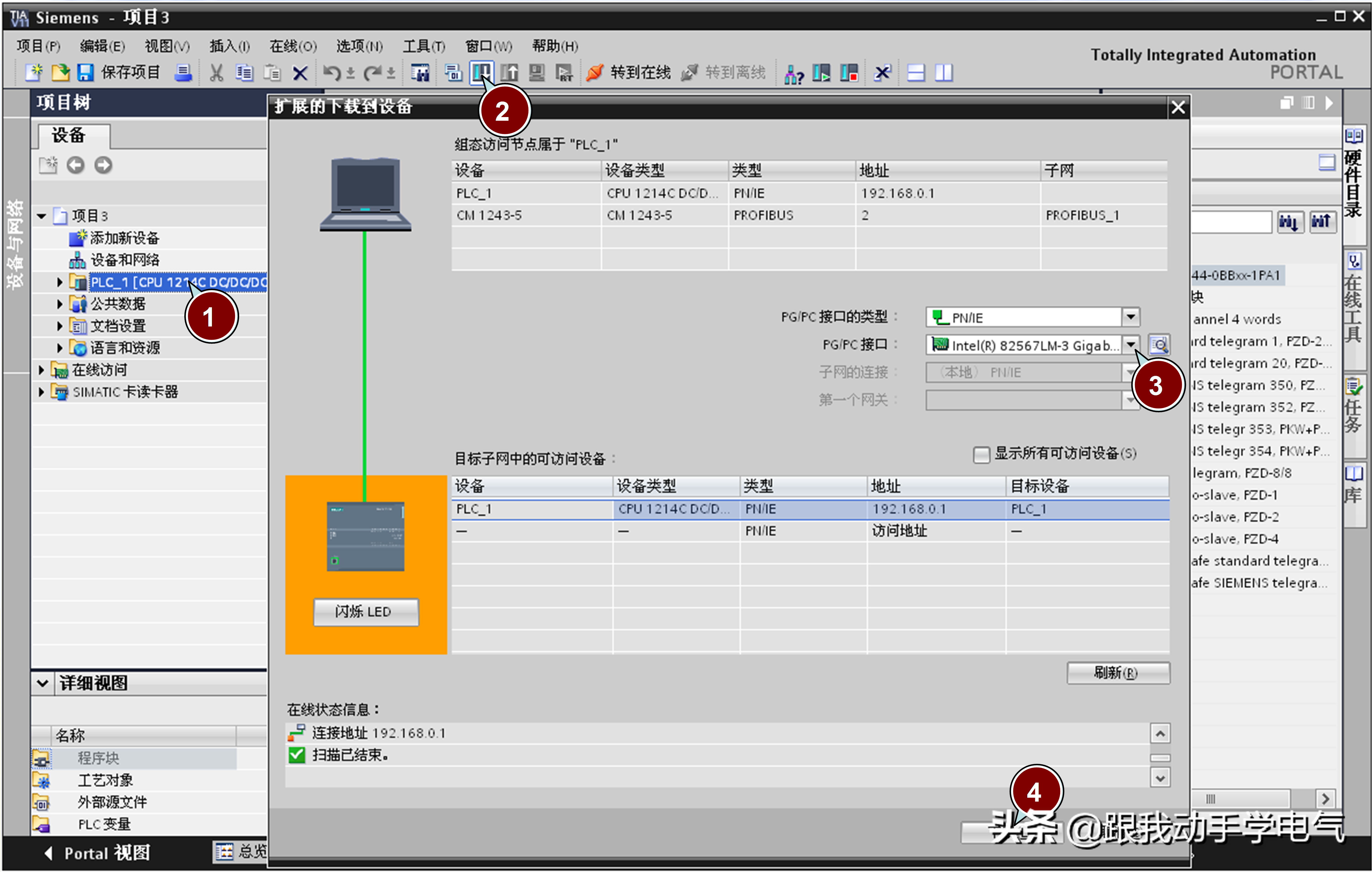This screenshot has height=872, width=1372.
Task: Click the Print icon in toolbar
Action: click(x=183, y=72)
